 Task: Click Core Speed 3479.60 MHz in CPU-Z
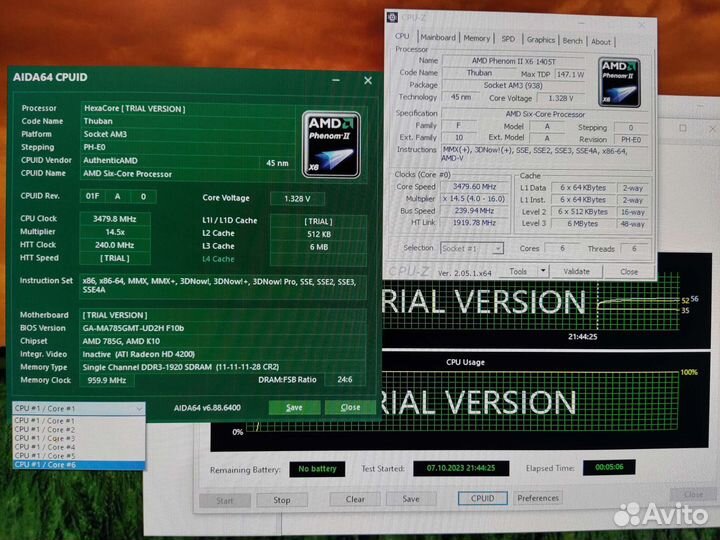pyautogui.click(x=474, y=186)
